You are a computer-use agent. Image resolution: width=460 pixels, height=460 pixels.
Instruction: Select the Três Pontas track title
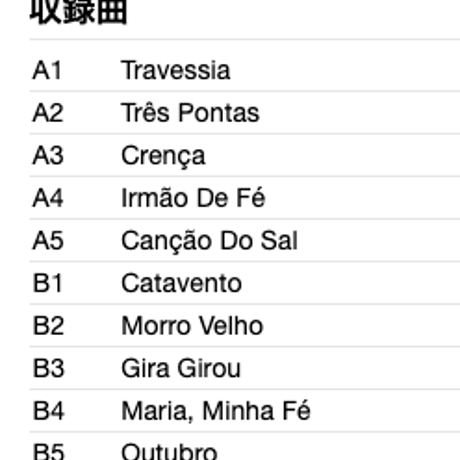tap(190, 111)
